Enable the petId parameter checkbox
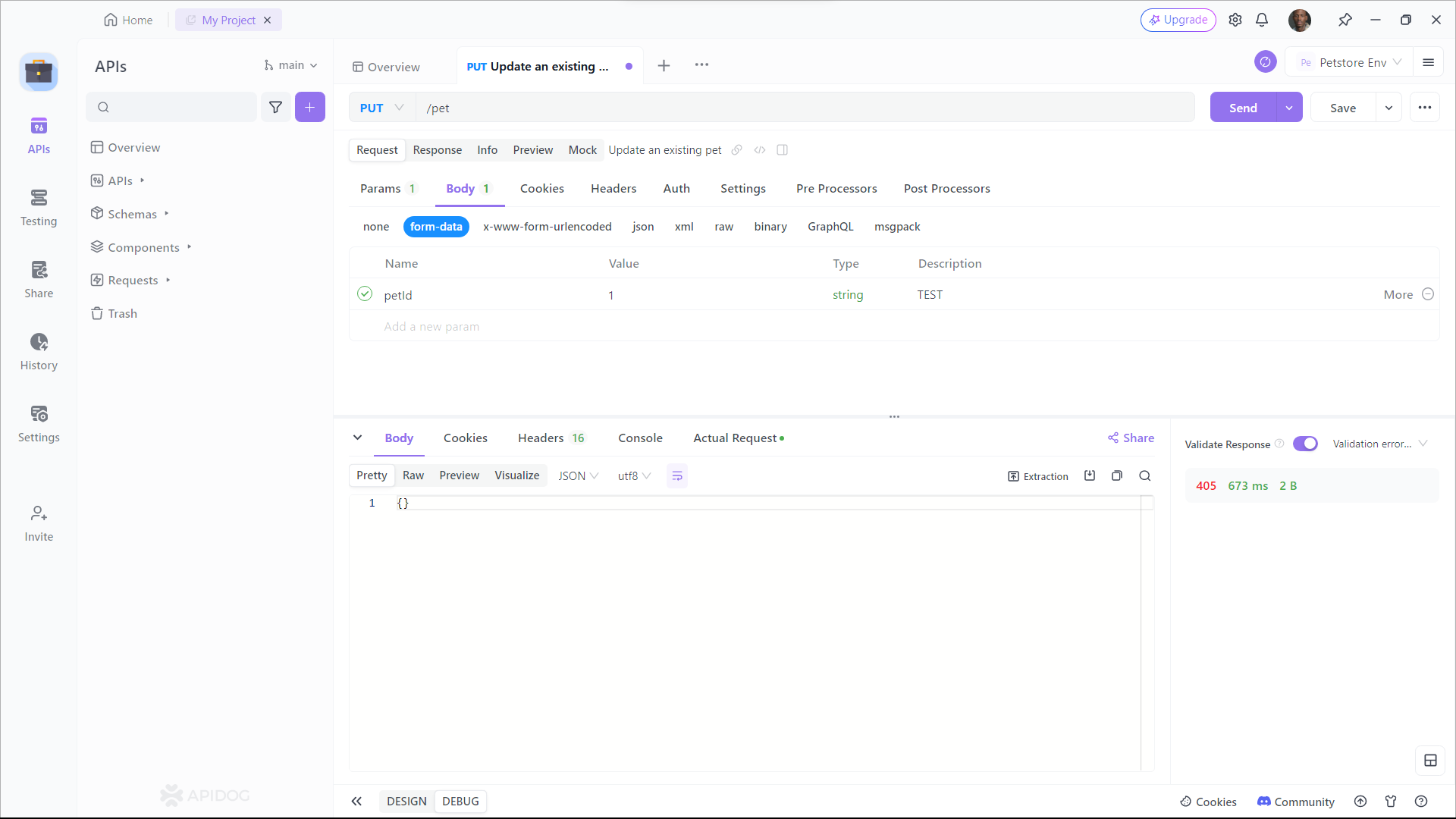The image size is (1456, 819). (x=365, y=293)
